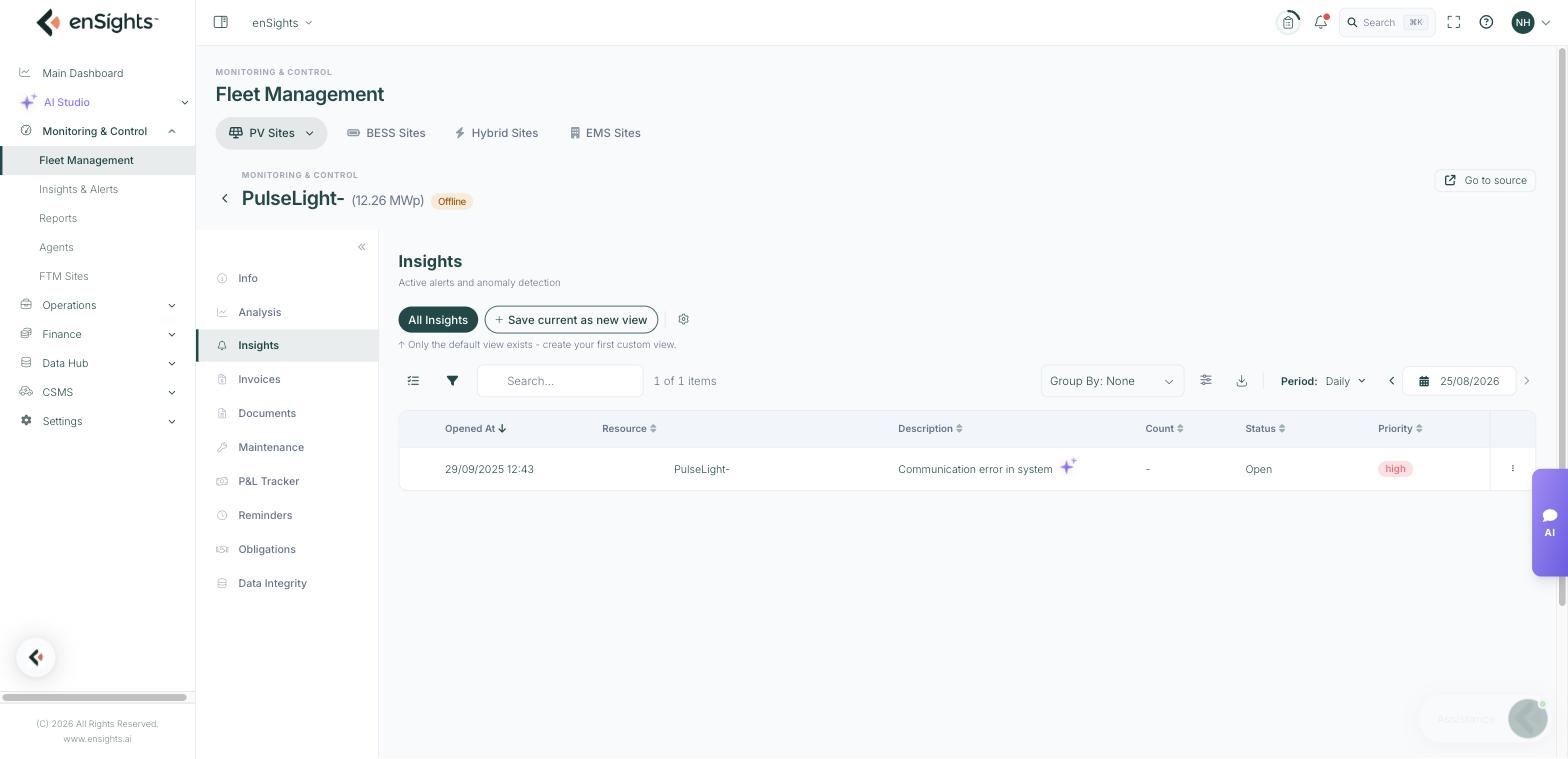Open the filter funnel
Screen dimensions: 1568x759
452,381
